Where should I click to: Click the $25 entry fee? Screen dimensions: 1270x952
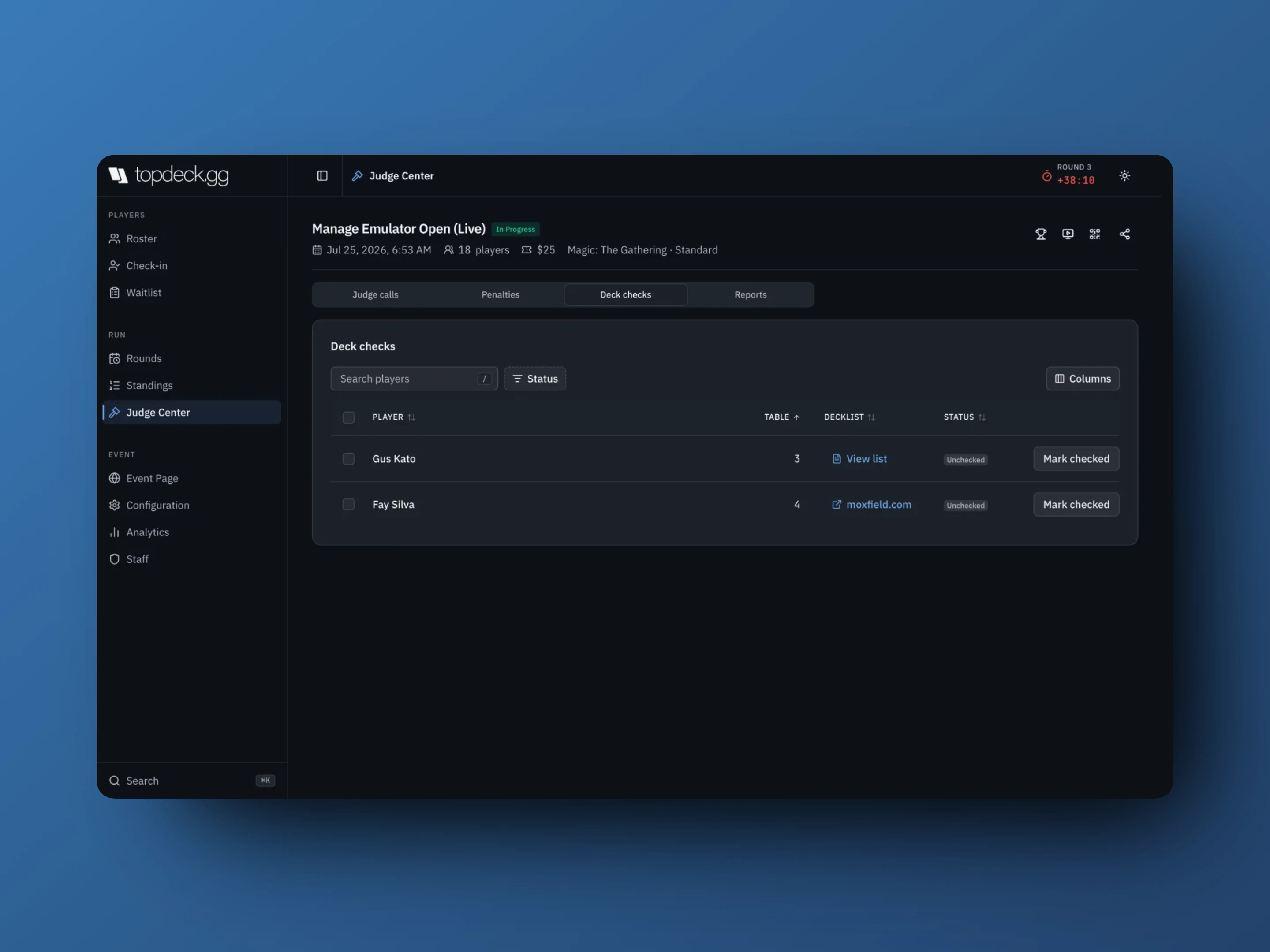538,249
